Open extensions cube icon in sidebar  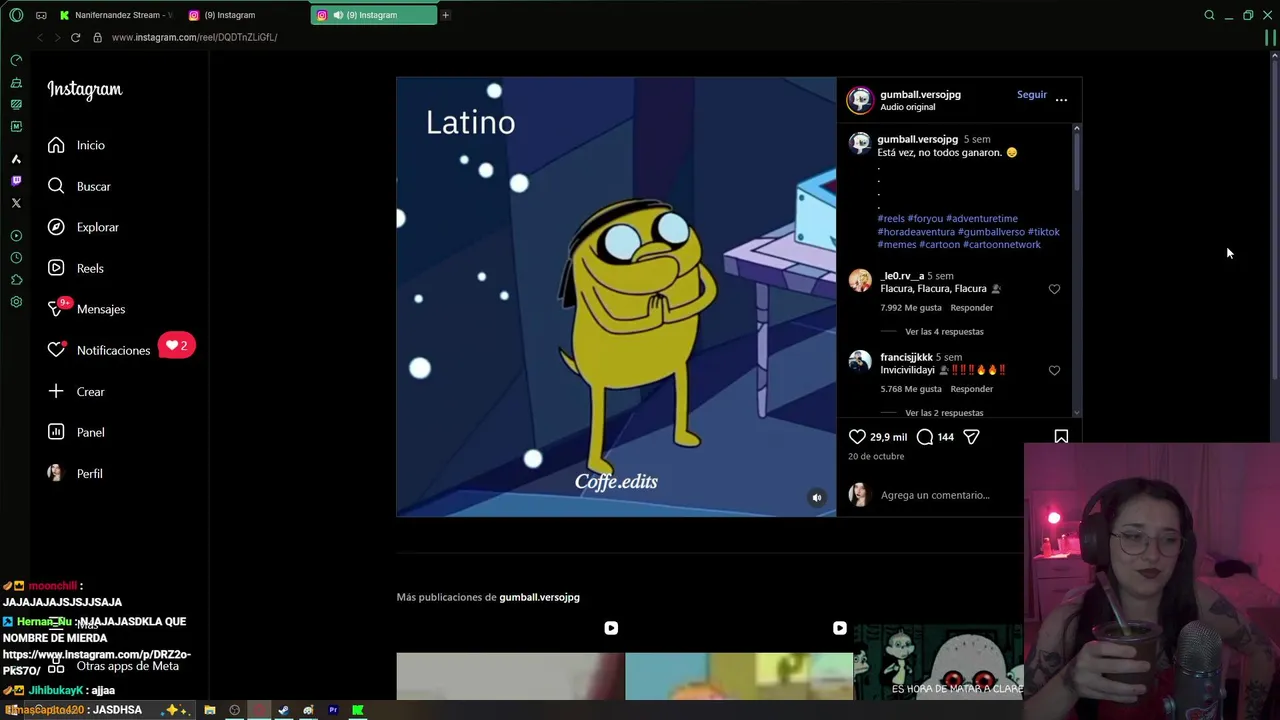(16, 280)
